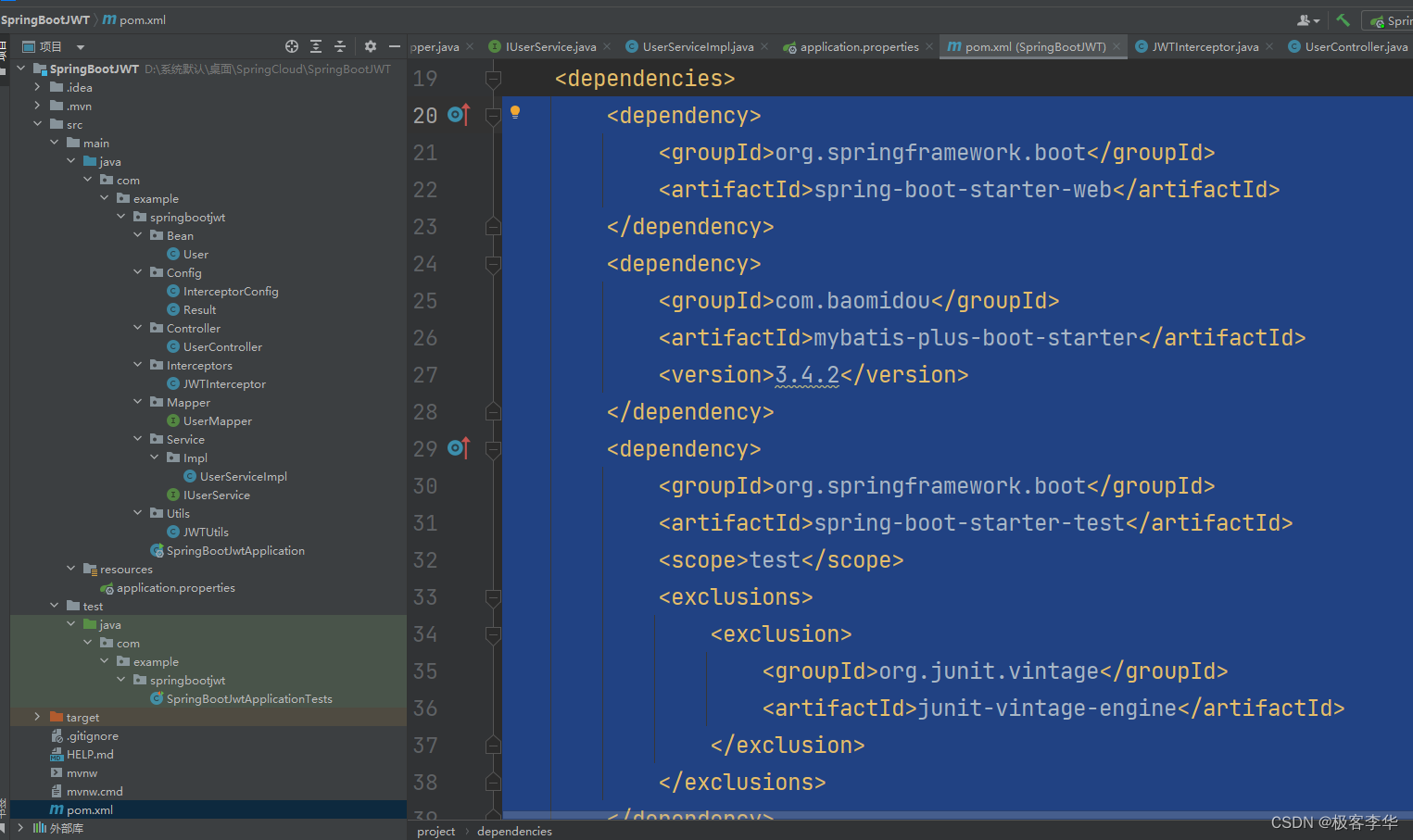Close the pom.xml editor tab

[1117, 46]
